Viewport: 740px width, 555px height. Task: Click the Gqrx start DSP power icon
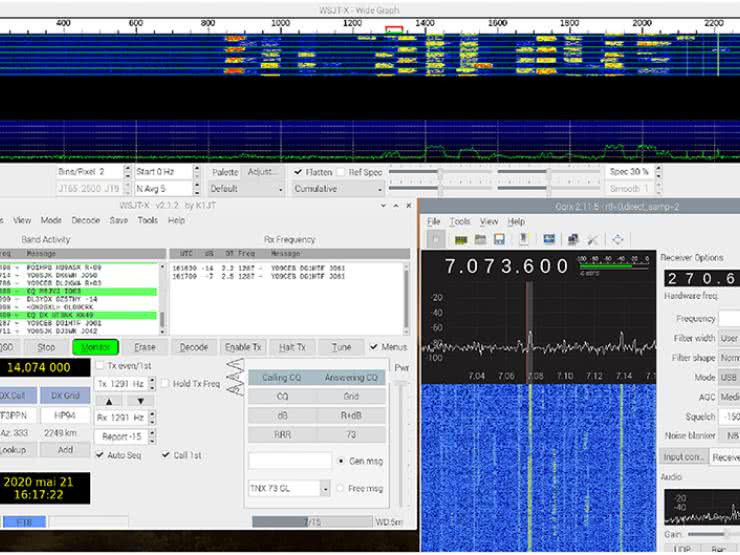pos(436,240)
